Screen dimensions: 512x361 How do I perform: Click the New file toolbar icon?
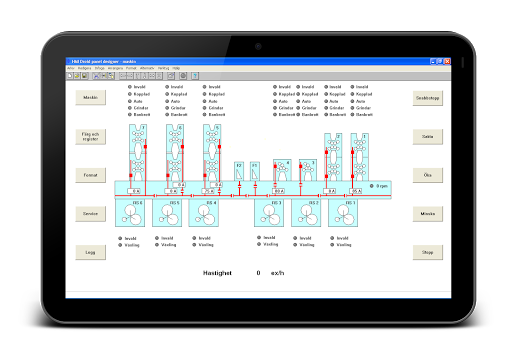tap(70, 76)
